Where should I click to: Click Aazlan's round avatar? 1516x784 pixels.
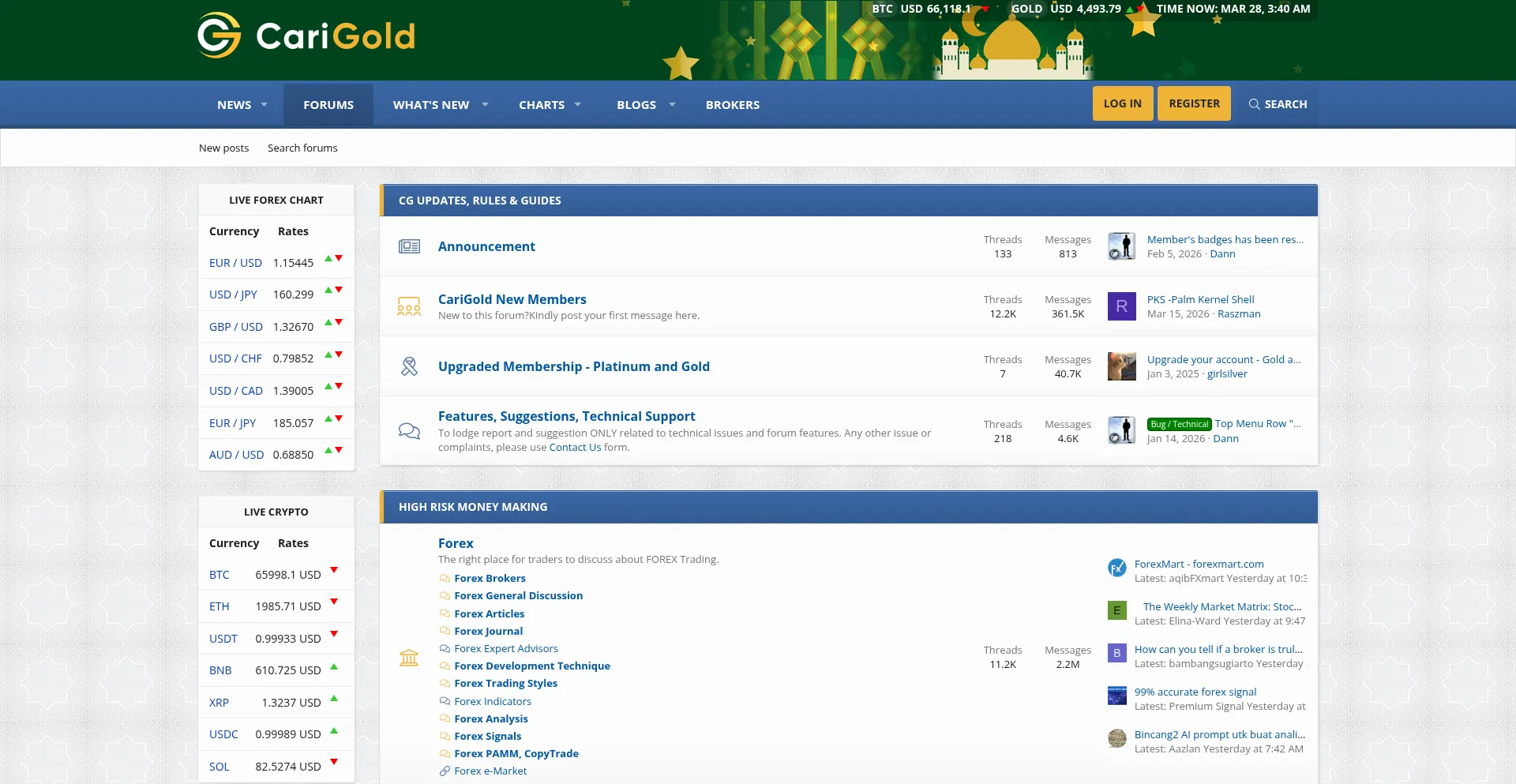(1117, 738)
